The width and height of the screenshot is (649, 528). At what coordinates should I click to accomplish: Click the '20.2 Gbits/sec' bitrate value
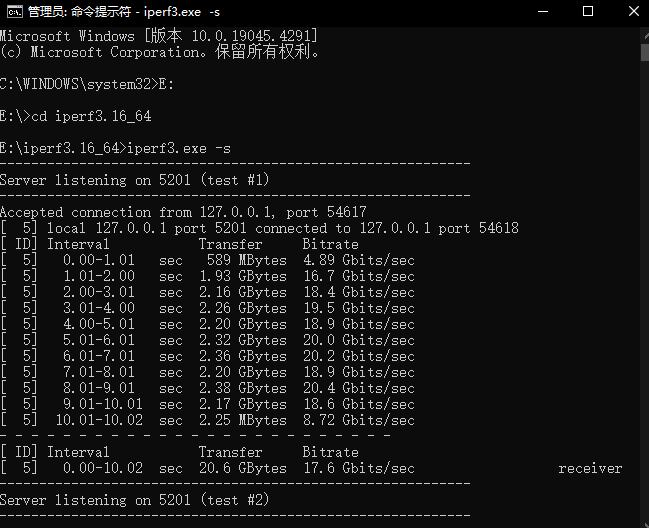click(x=358, y=356)
